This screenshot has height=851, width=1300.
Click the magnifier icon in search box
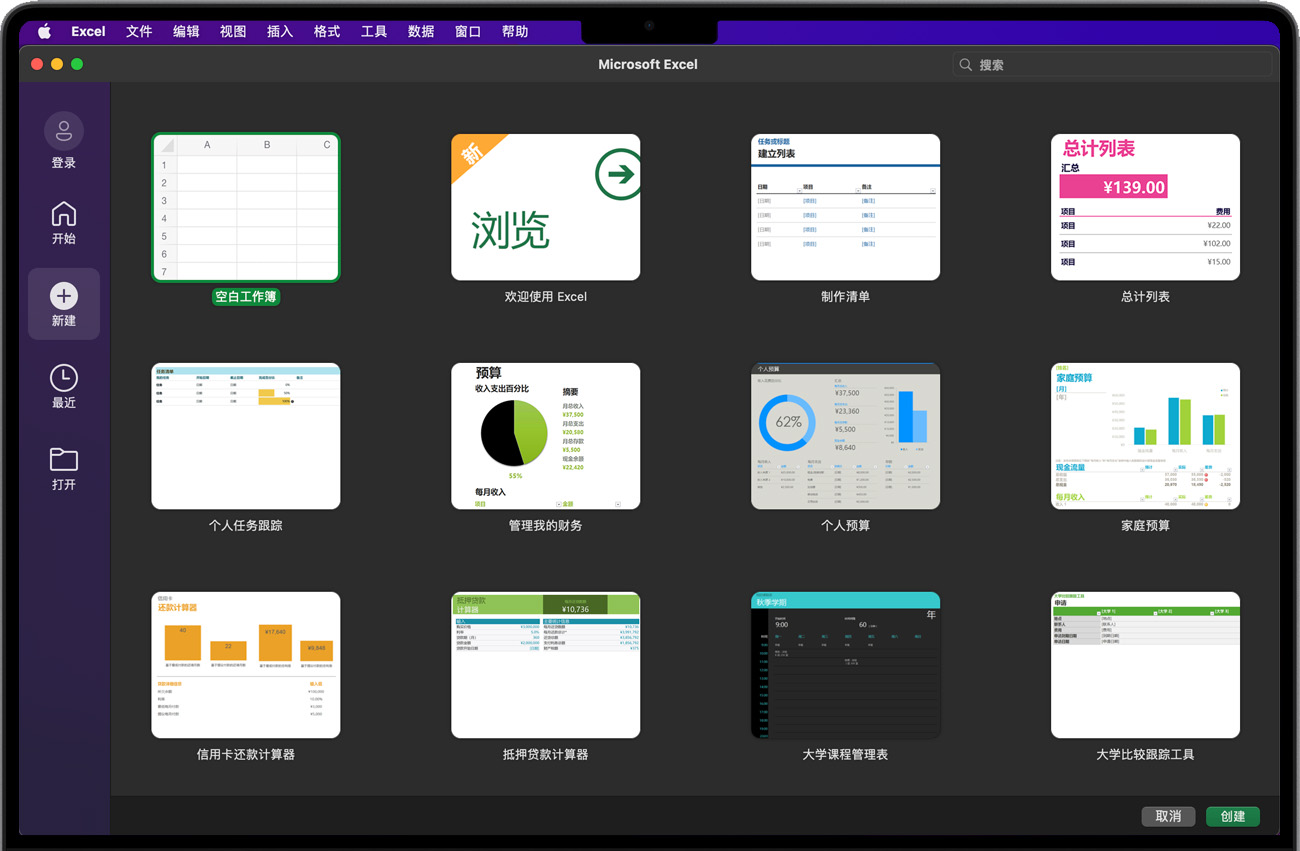(966, 65)
